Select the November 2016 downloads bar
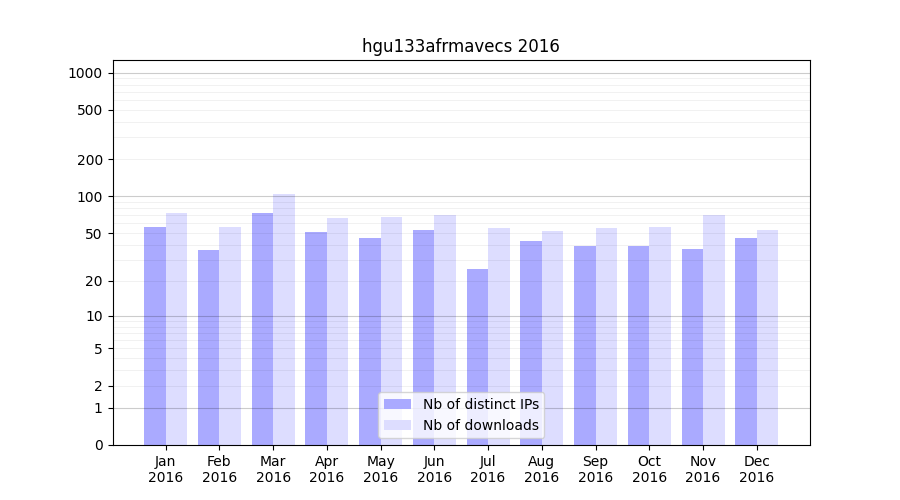Image resolution: width=900 pixels, height=500 pixels. click(714, 330)
